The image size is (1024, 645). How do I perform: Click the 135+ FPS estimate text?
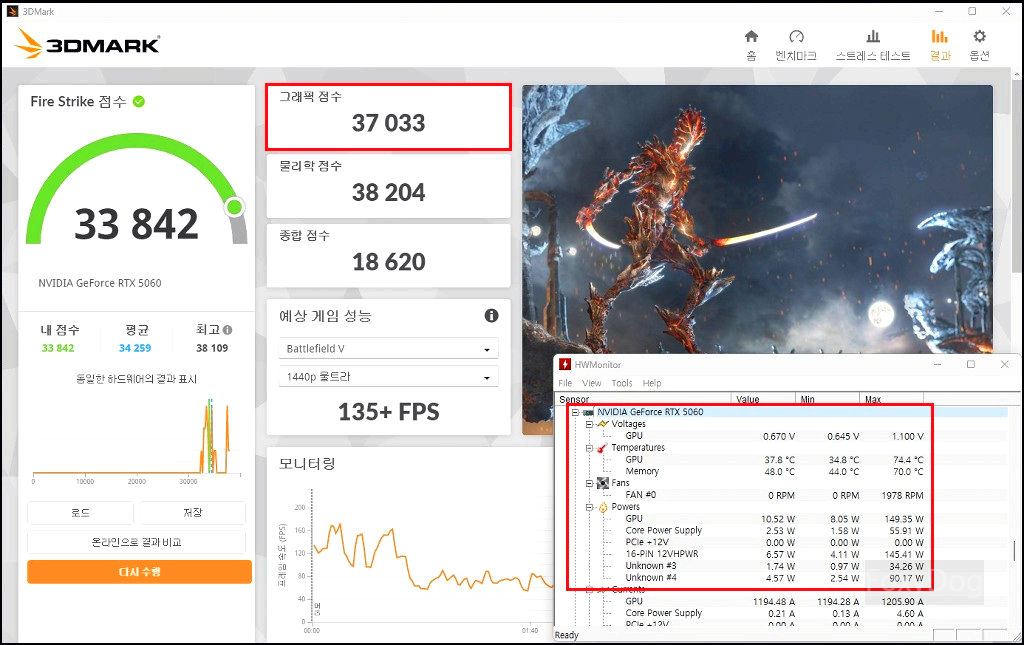(x=389, y=412)
